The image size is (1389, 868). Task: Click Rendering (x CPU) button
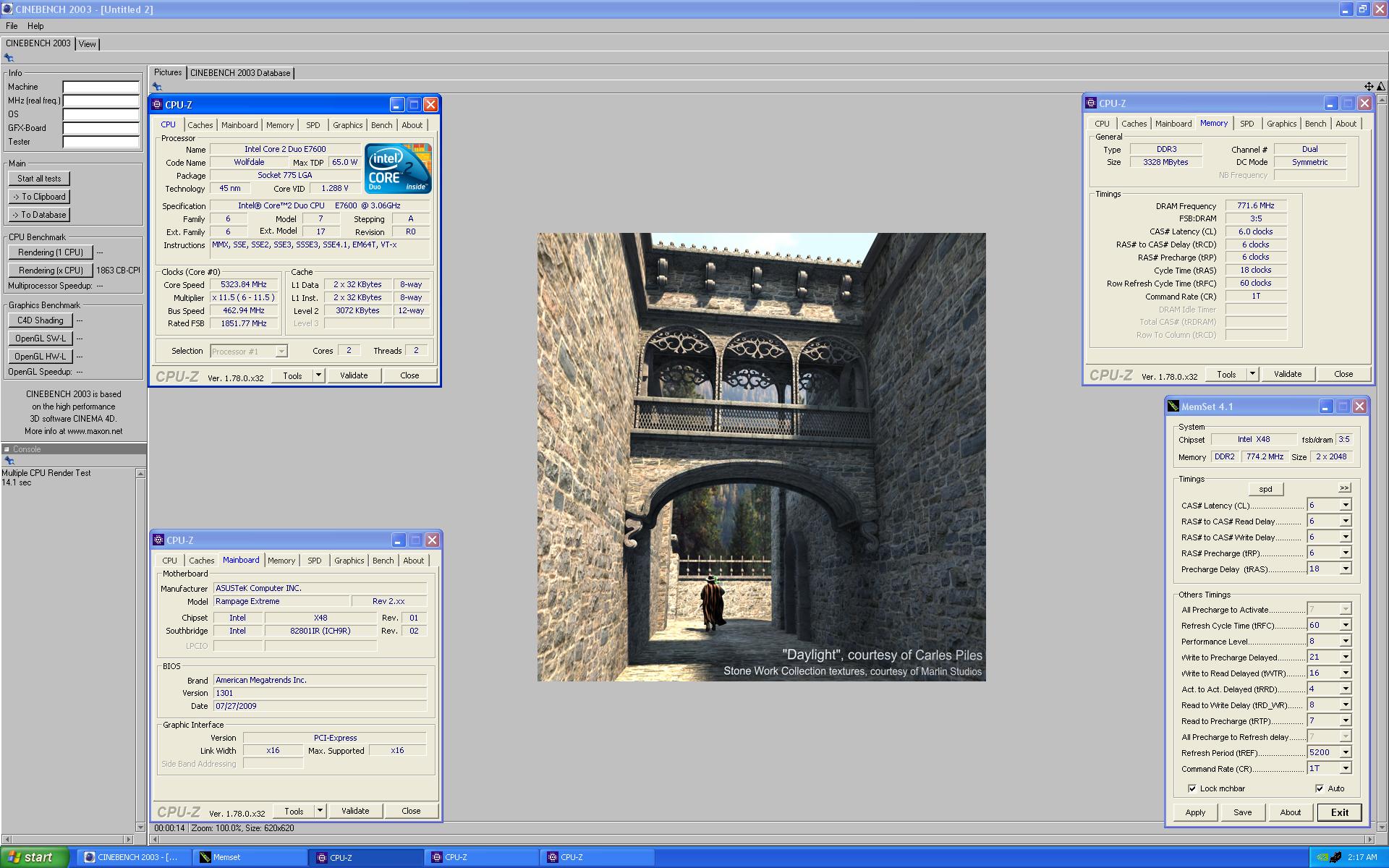click(51, 271)
